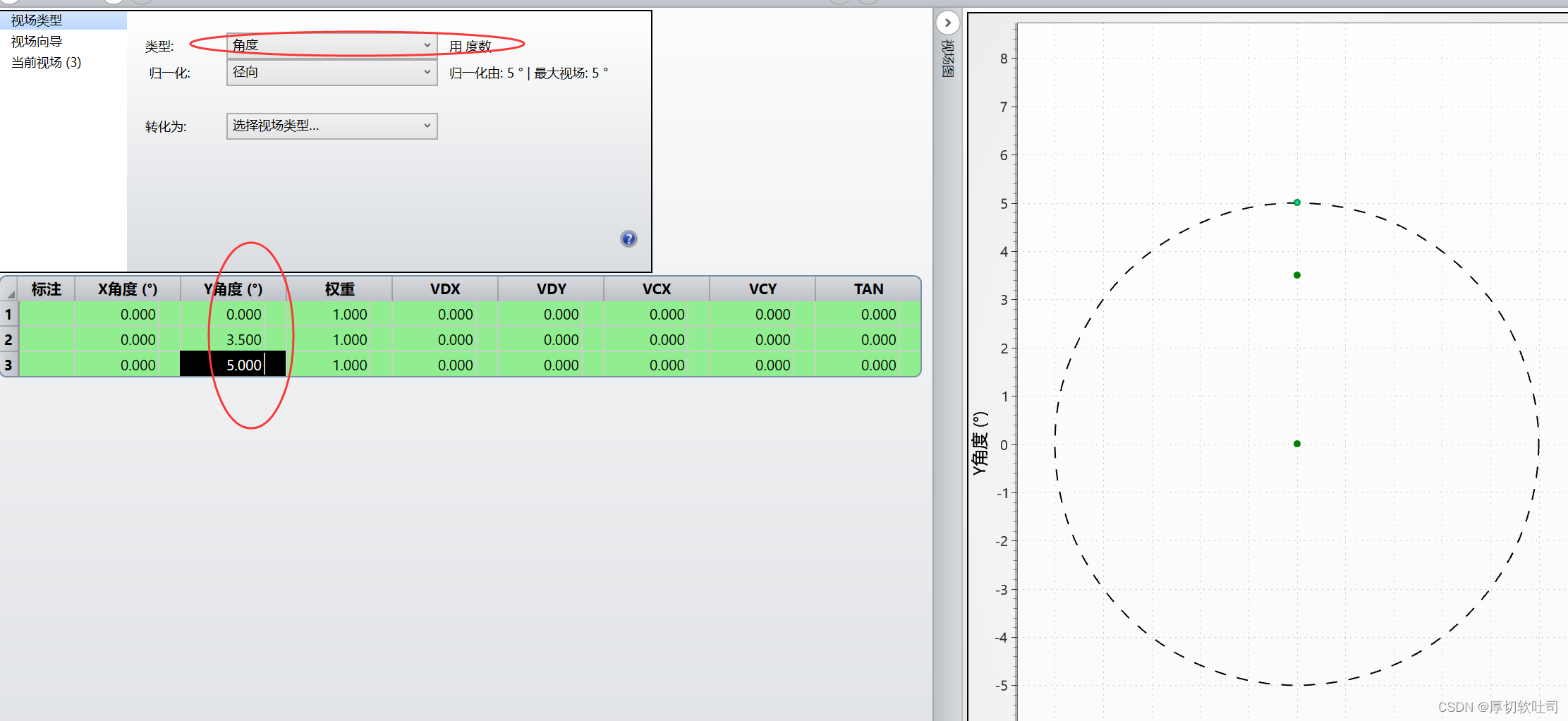Viewport: 1568px width, 721px height.
Task: Open the 归一化 dropdown showing 径向
Action: [332, 72]
